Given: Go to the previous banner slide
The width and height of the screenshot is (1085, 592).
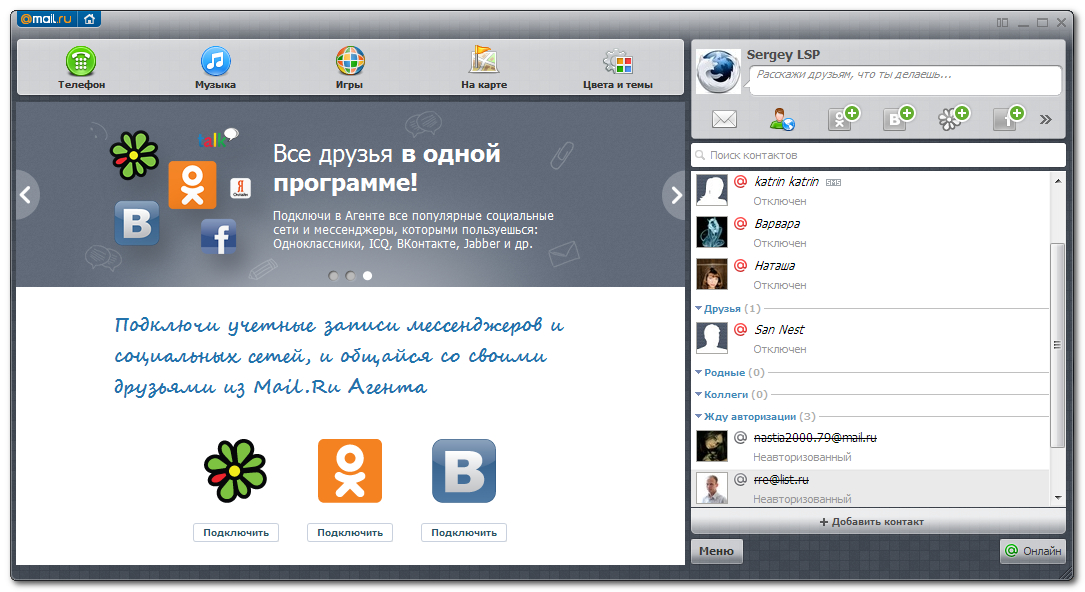Looking at the screenshot, I should coord(26,195).
